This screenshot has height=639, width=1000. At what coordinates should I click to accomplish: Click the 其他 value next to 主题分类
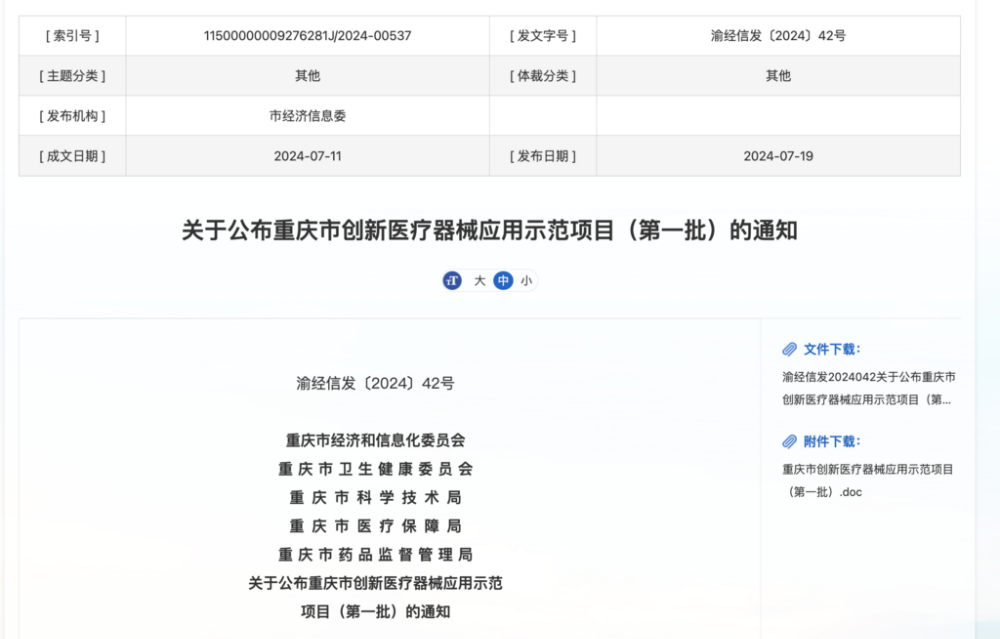[x=307, y=76]
